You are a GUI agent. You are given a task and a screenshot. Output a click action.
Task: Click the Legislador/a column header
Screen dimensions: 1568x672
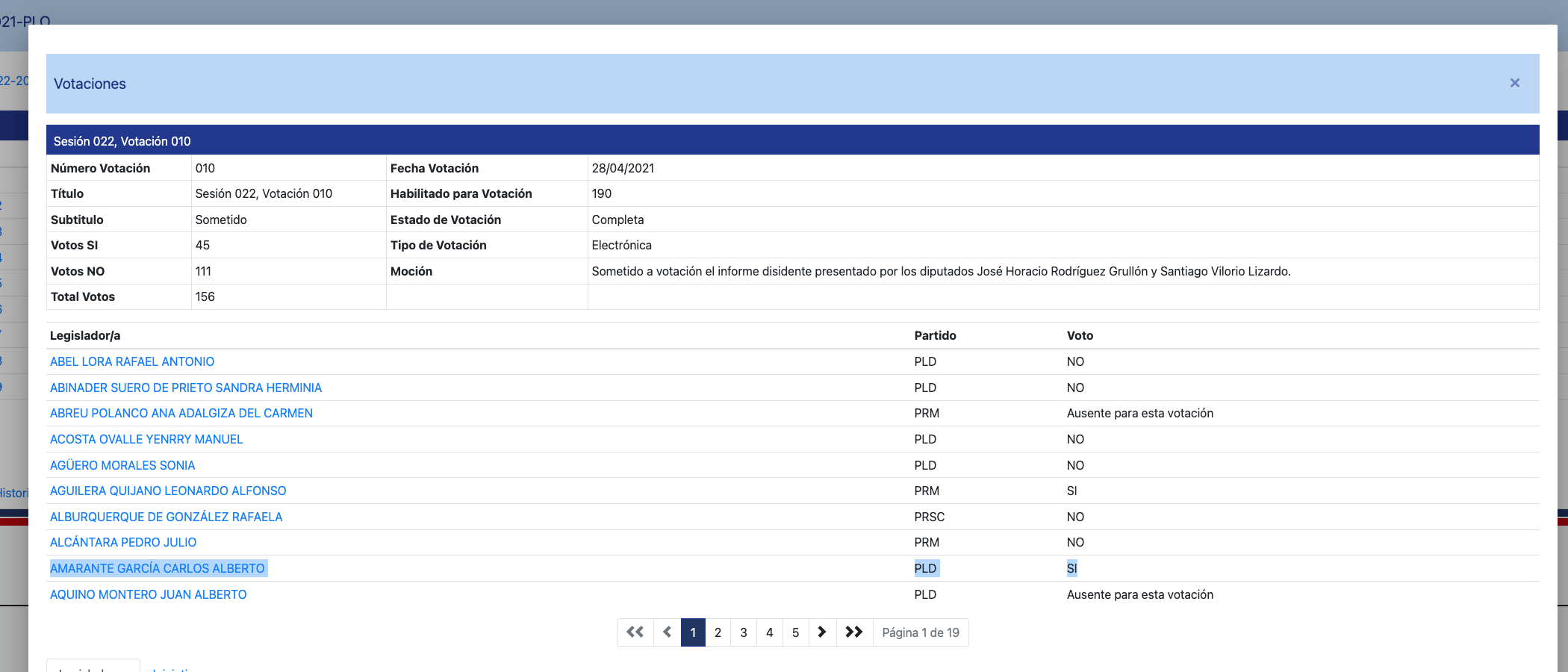pos(85,335)
